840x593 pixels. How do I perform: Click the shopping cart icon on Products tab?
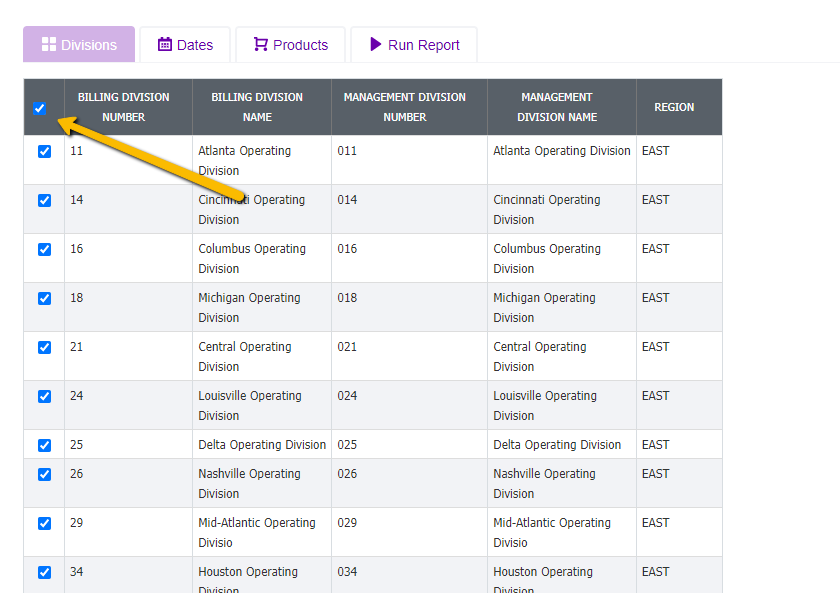point(261,45)
